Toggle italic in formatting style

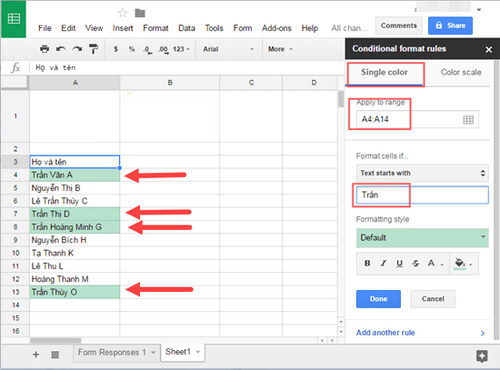coord(383,263)
